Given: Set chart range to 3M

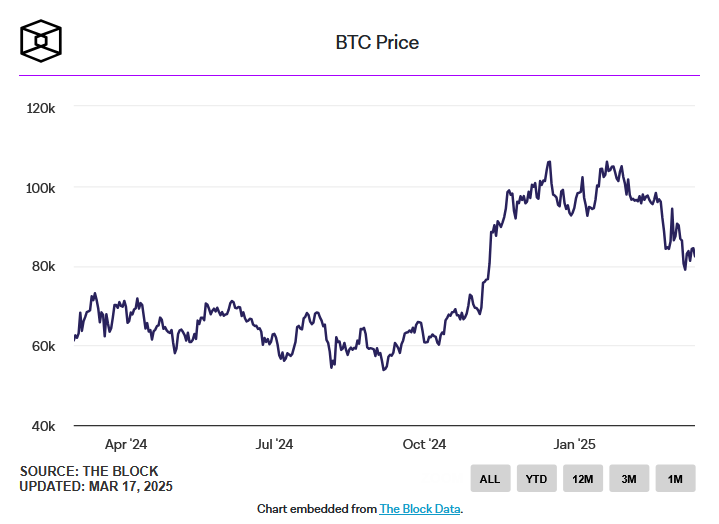Looking at the screenshot, I should [629, 479].
